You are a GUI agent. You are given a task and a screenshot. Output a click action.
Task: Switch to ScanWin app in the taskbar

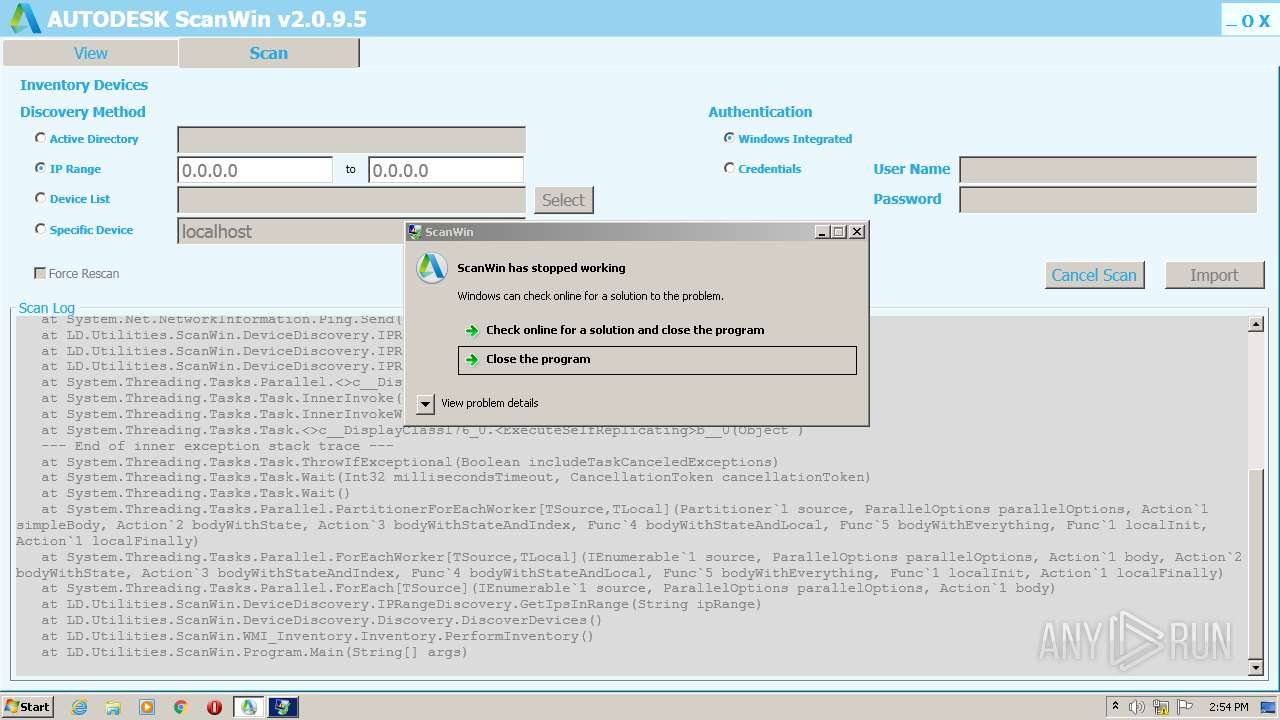tap(248, 707)
